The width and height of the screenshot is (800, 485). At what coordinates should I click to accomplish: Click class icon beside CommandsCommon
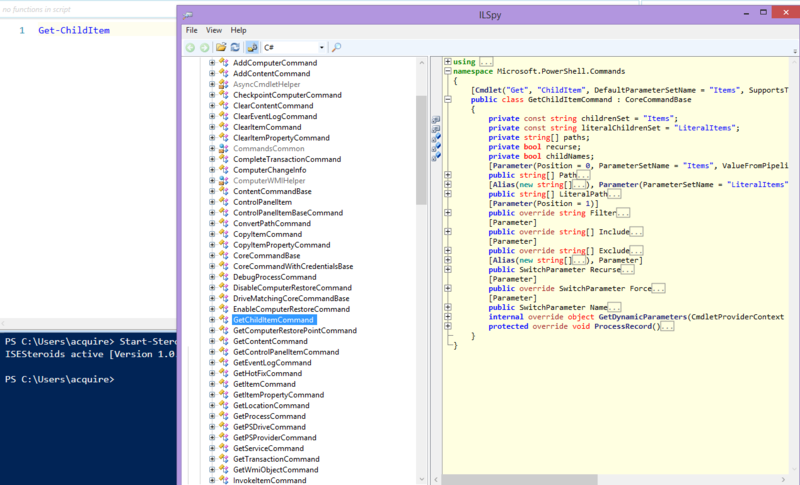point(223,148)
